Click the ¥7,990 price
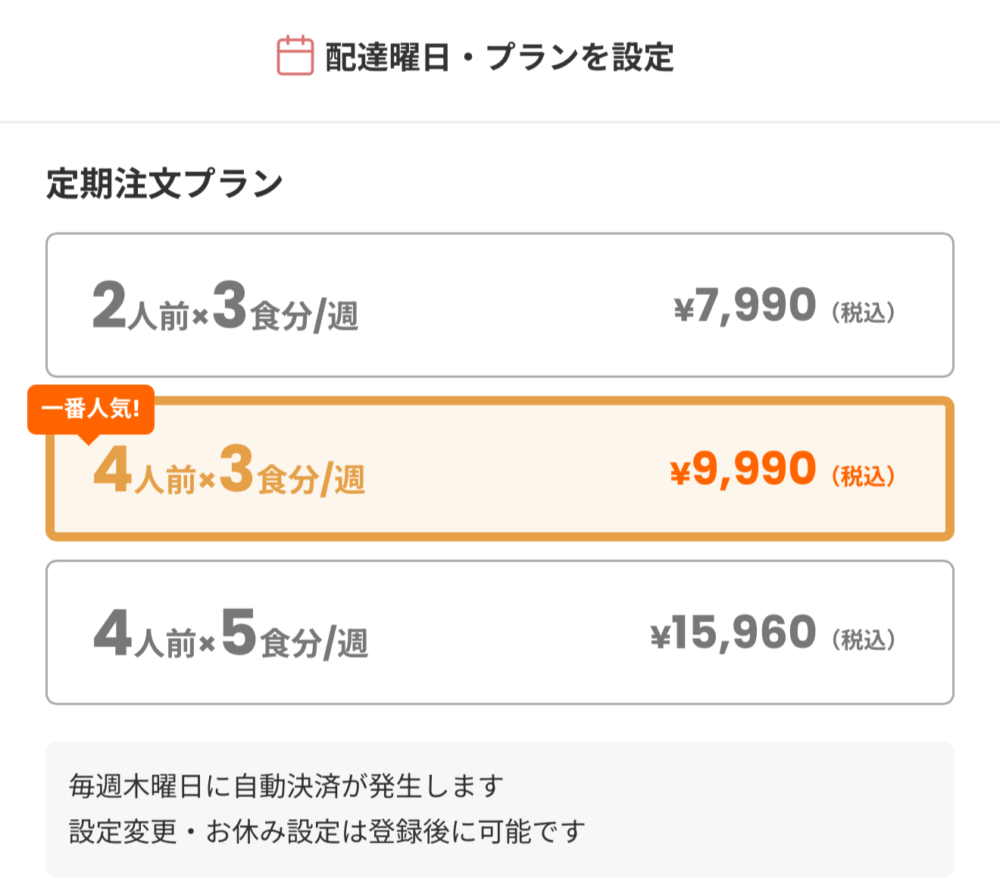Screen dimensions: 1000x894 click(745, 305)
